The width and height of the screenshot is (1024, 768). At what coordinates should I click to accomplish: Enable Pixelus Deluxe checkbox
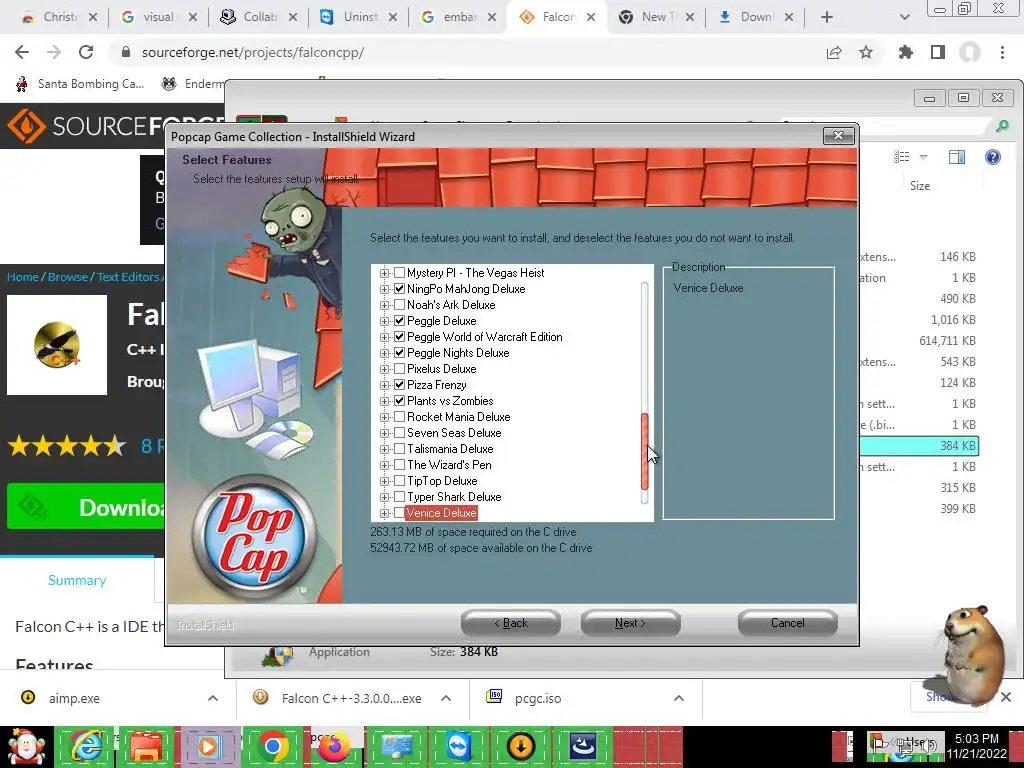coord(400,369)
